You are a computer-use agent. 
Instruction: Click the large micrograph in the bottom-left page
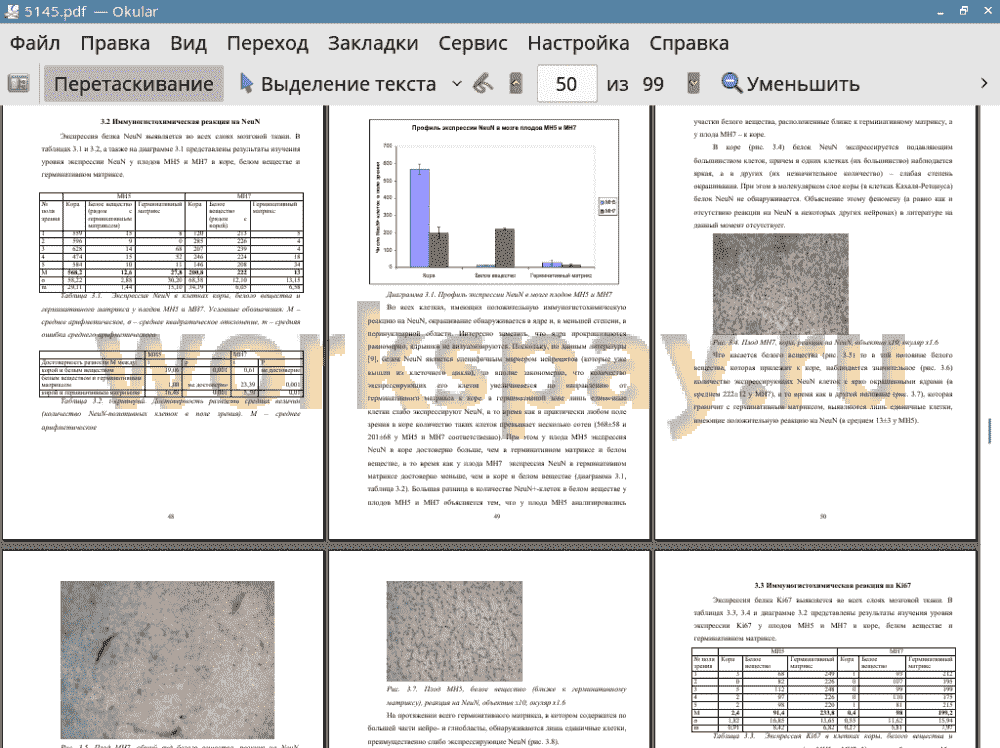167,659
